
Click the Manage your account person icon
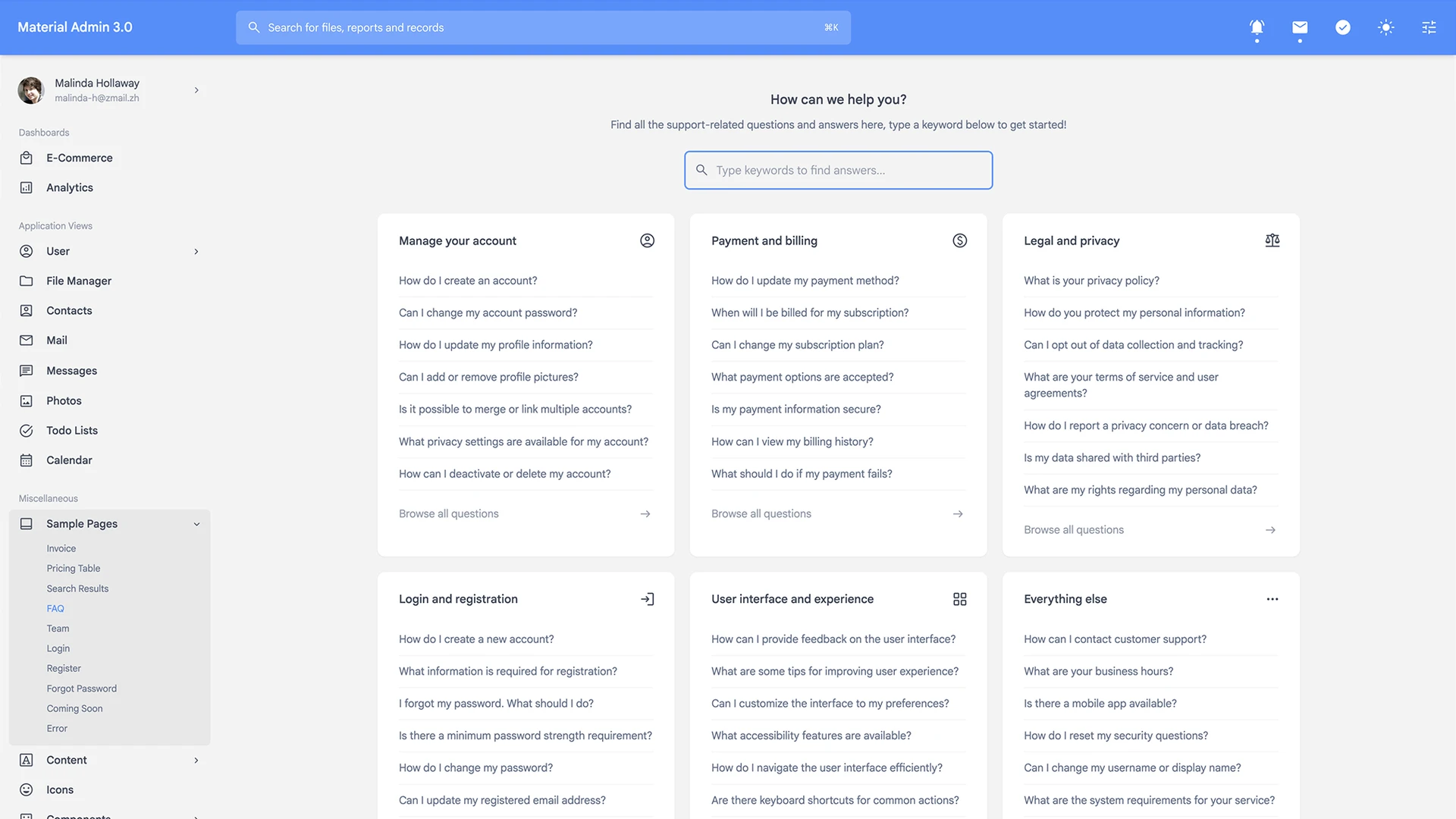647,240
